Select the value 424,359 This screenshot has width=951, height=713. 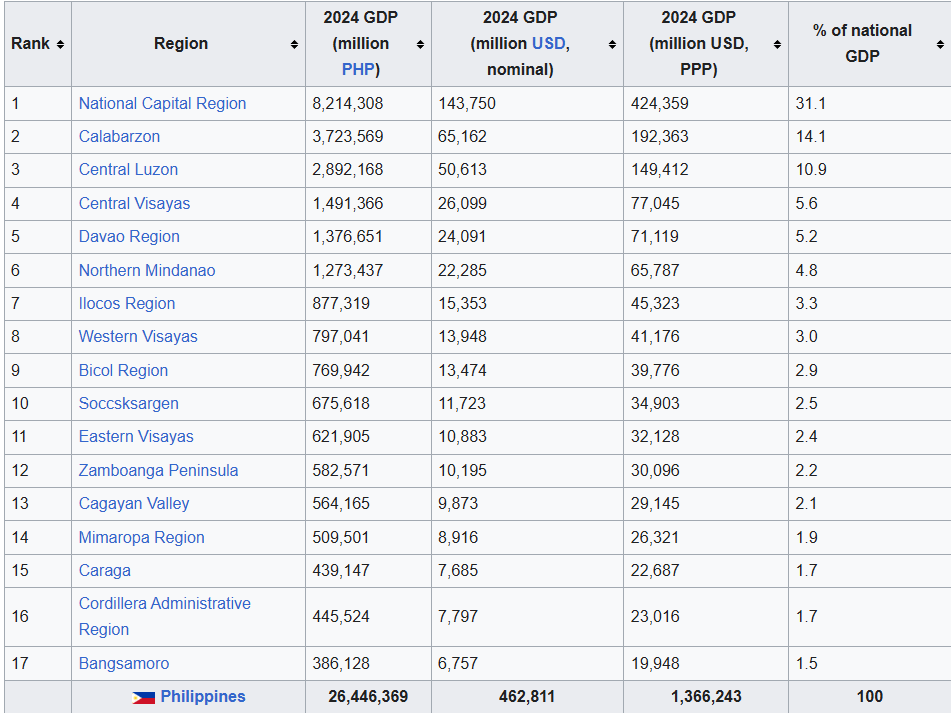click(x=659, y=104)
